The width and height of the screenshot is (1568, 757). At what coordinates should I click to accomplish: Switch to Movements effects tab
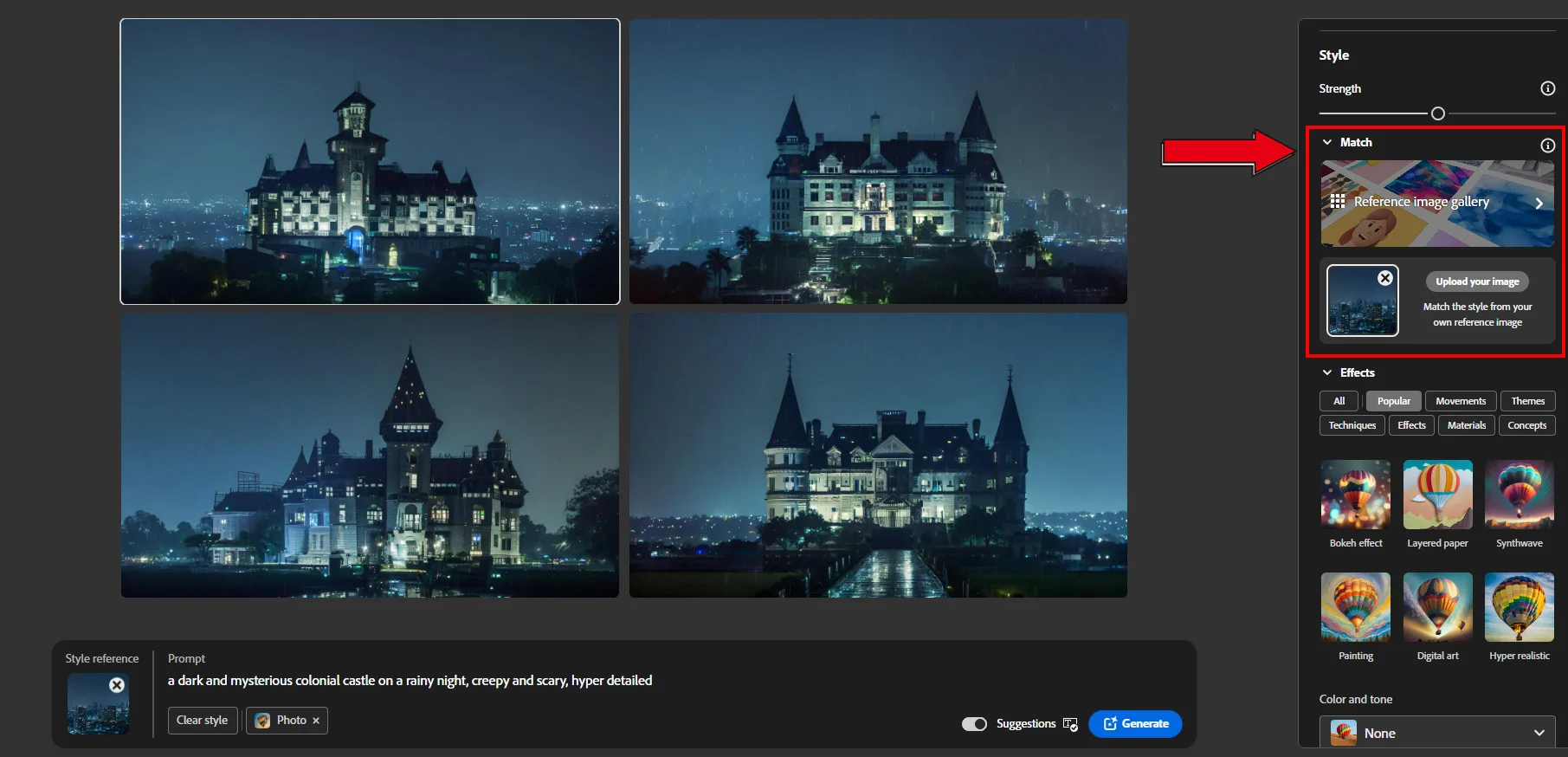[x=1461, y=401]
